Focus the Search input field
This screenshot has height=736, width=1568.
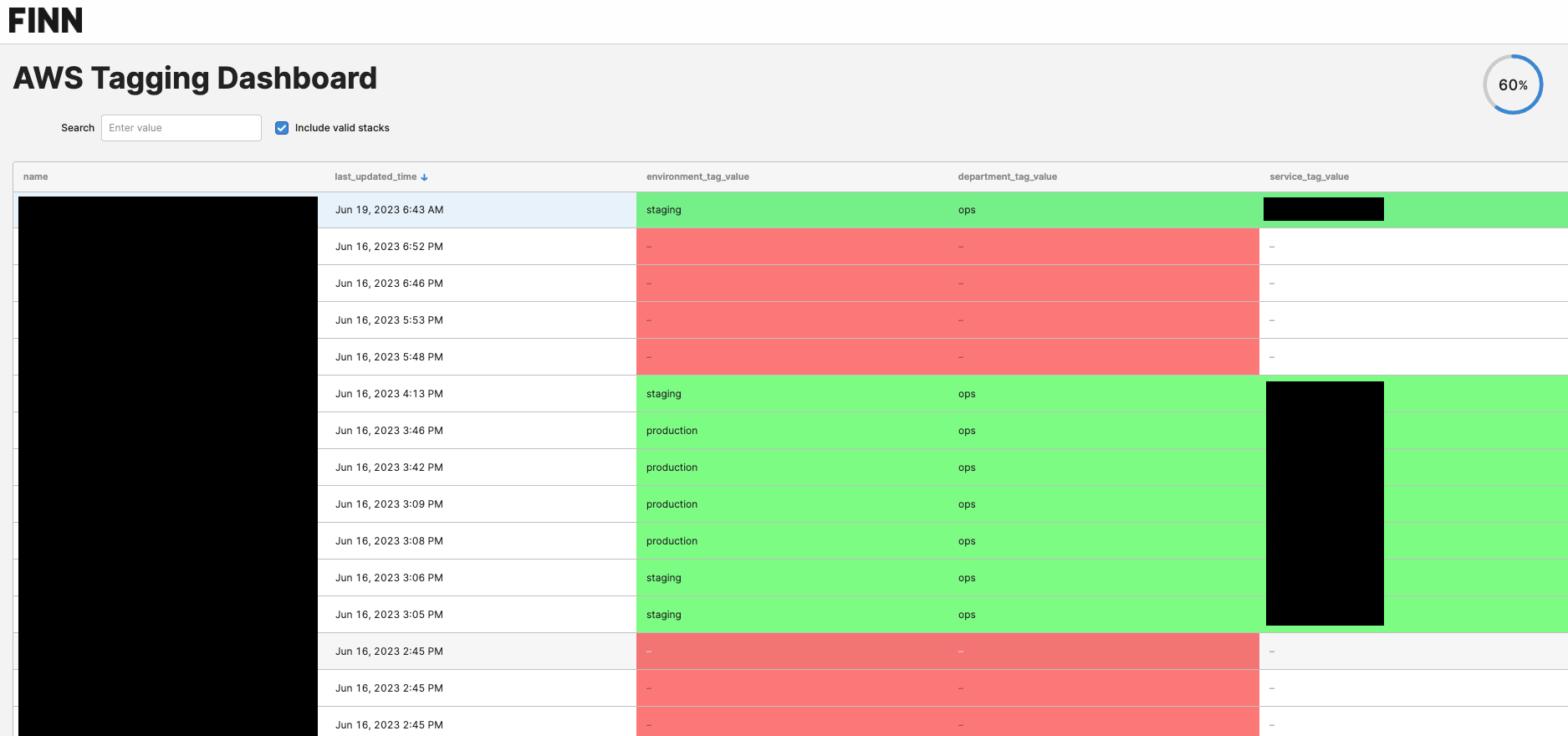point(181,128)
